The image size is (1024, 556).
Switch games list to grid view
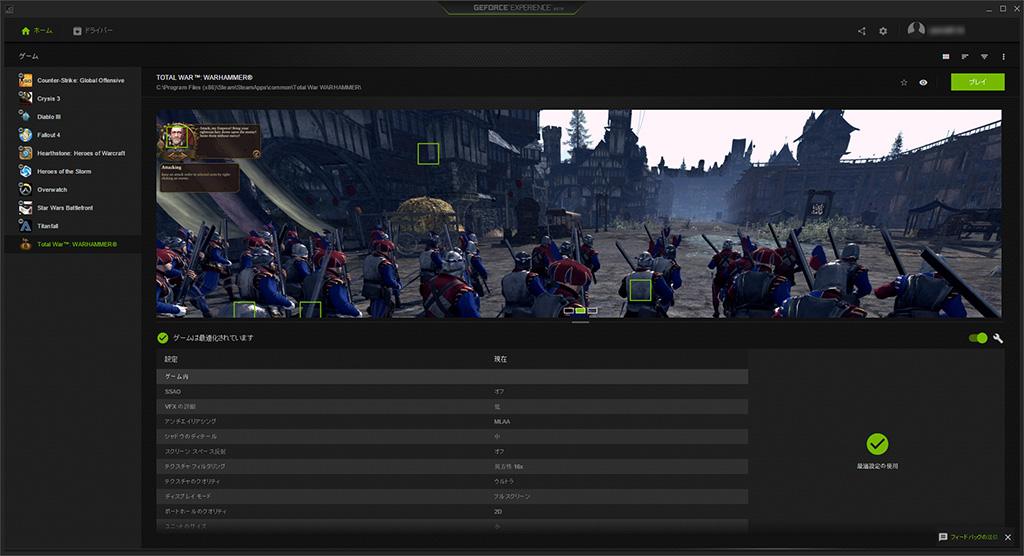[x=947, y=57]
